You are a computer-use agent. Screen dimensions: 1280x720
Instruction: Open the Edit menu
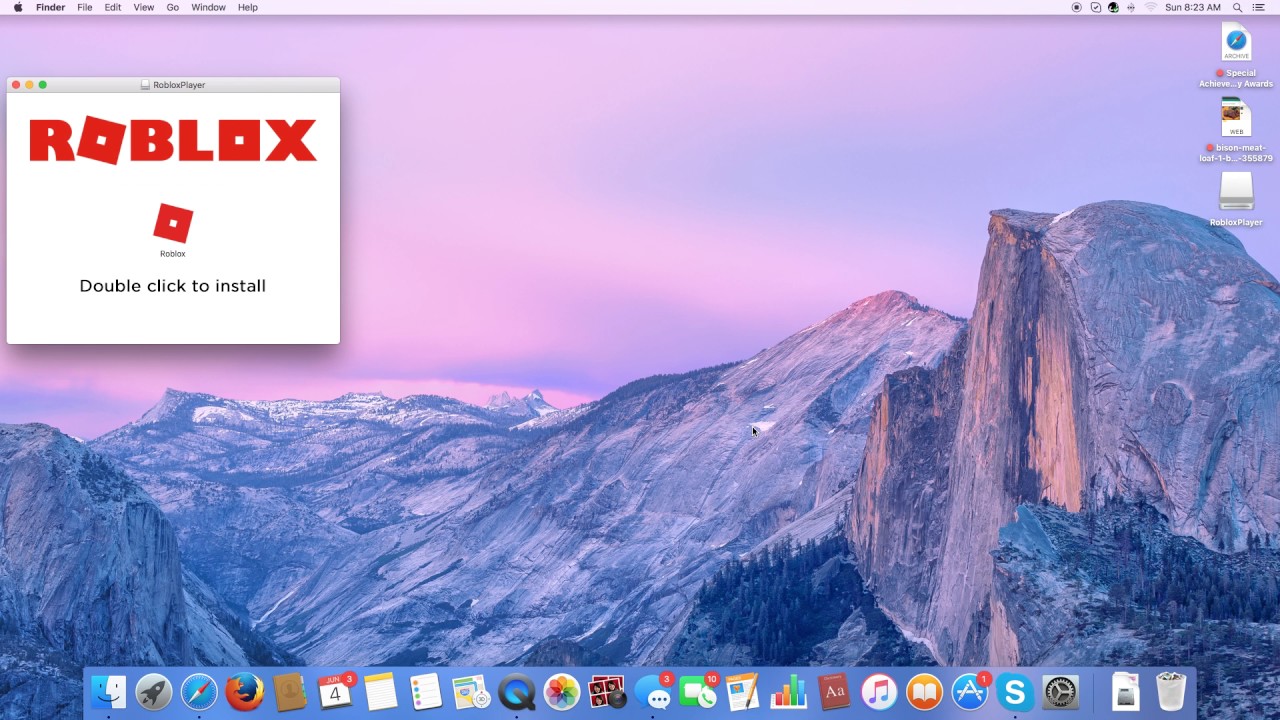coord(113,7)
